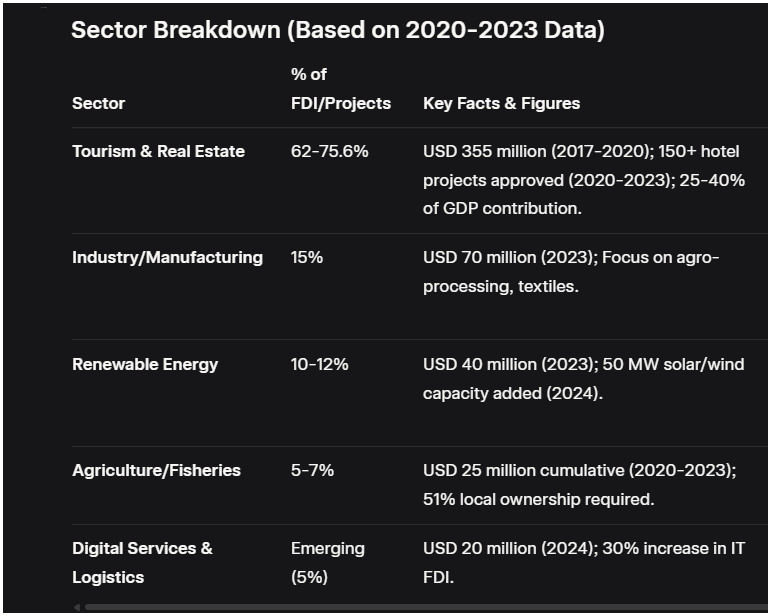
Task: Click the '15%' percentage cell
Action: (306, 257)
